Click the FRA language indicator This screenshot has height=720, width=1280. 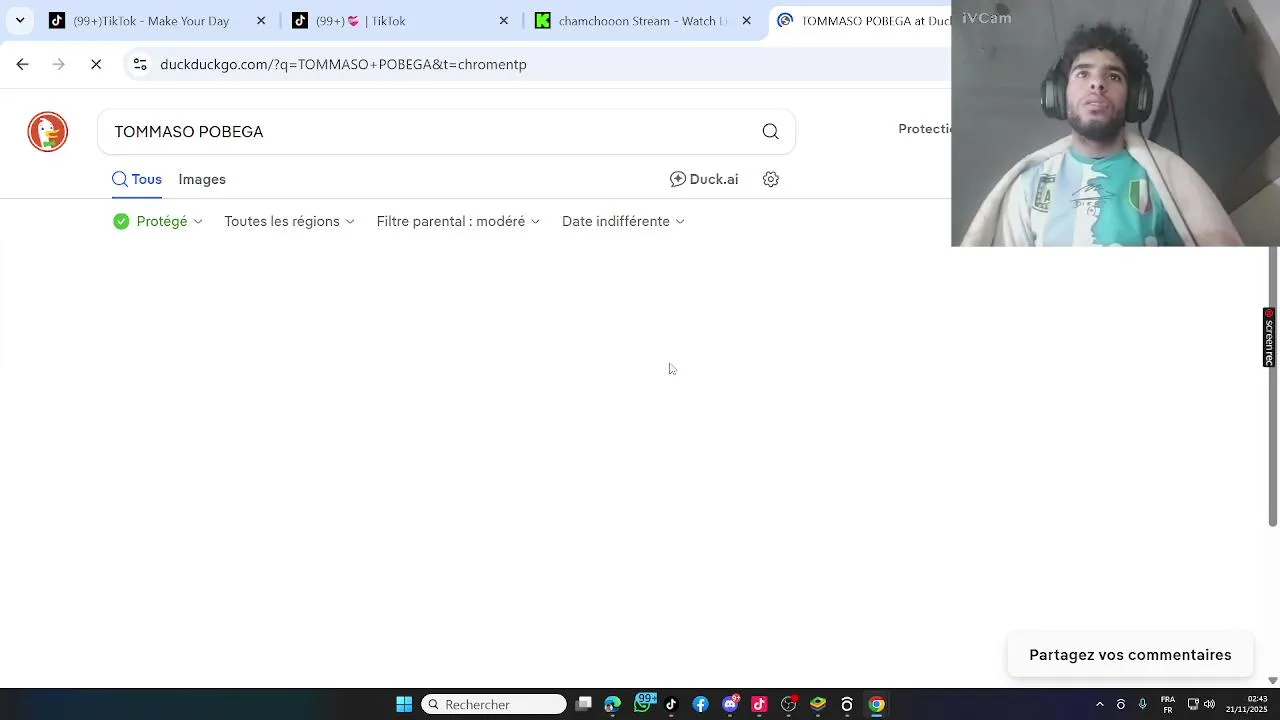pyautogui.click(x=1167, y=704)
